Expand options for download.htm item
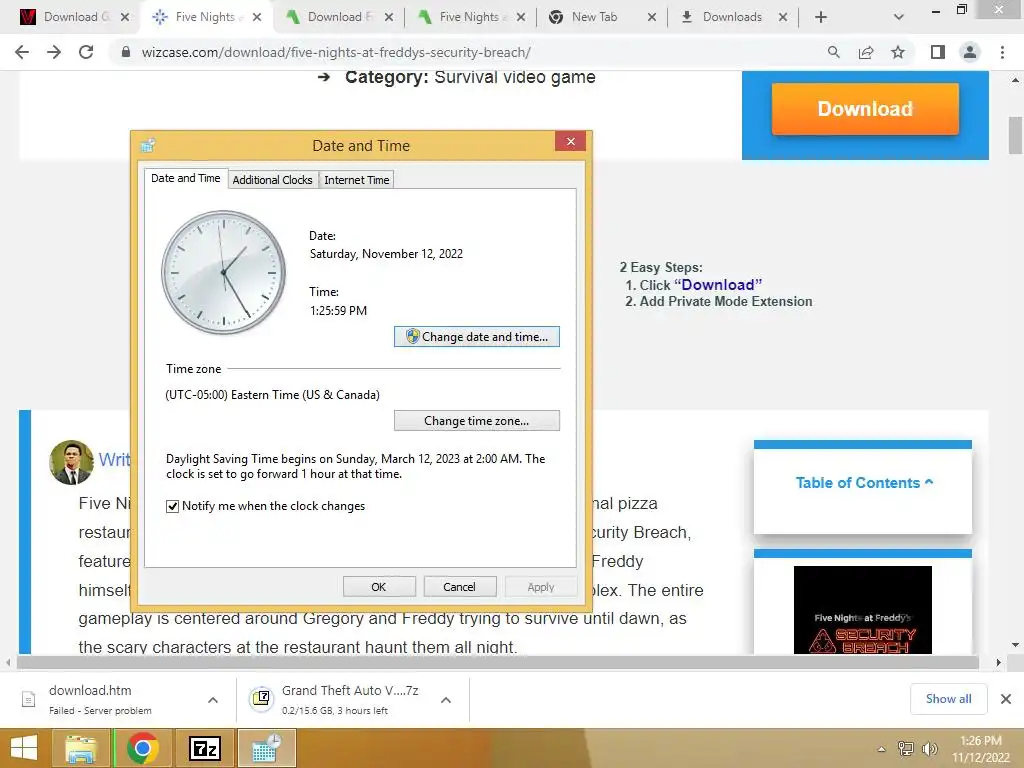Image resolution: width=1024 pixels, height=768 pixels. pos(213,700)
